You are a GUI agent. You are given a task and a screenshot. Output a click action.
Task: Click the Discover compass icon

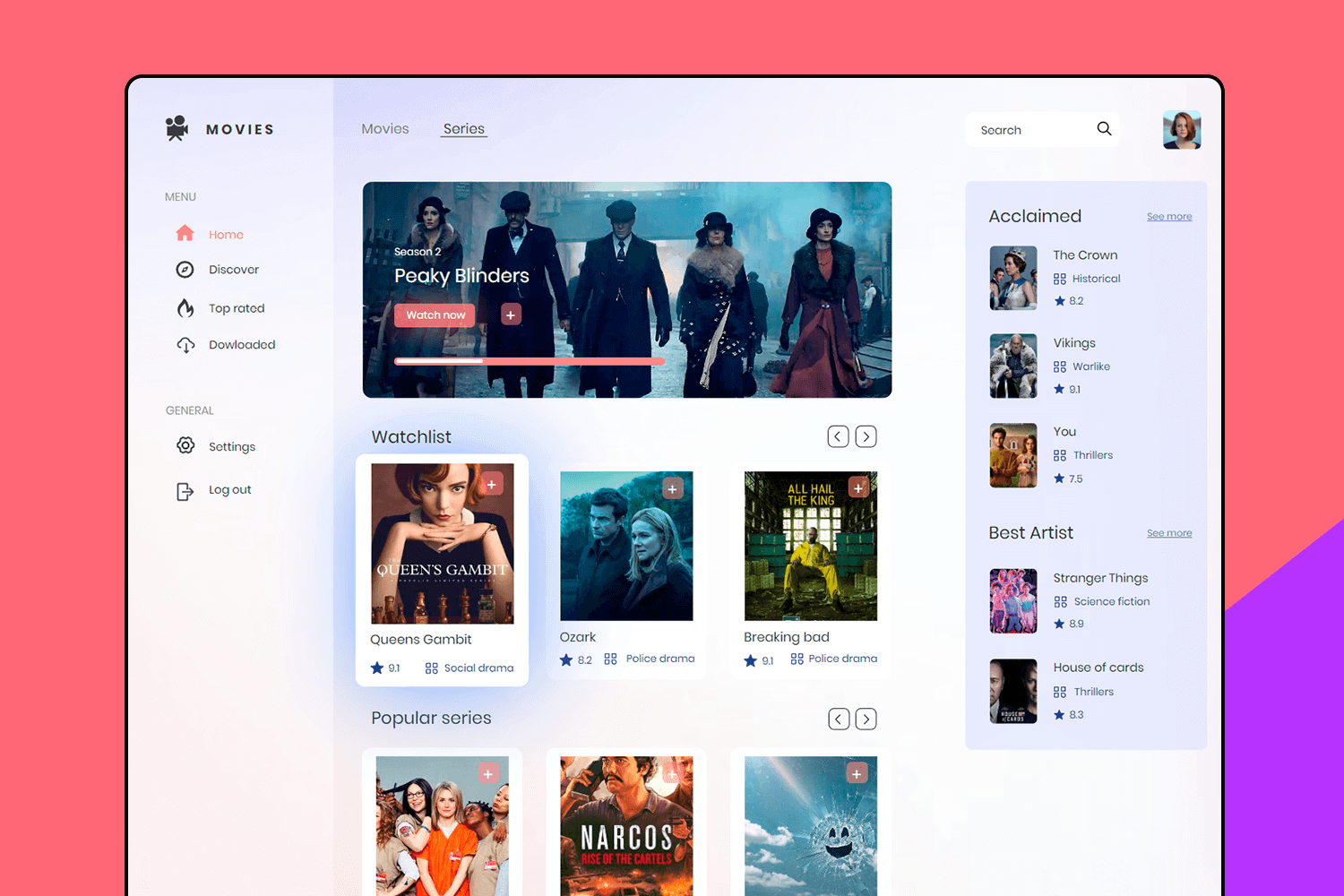(x=185, y=270)
